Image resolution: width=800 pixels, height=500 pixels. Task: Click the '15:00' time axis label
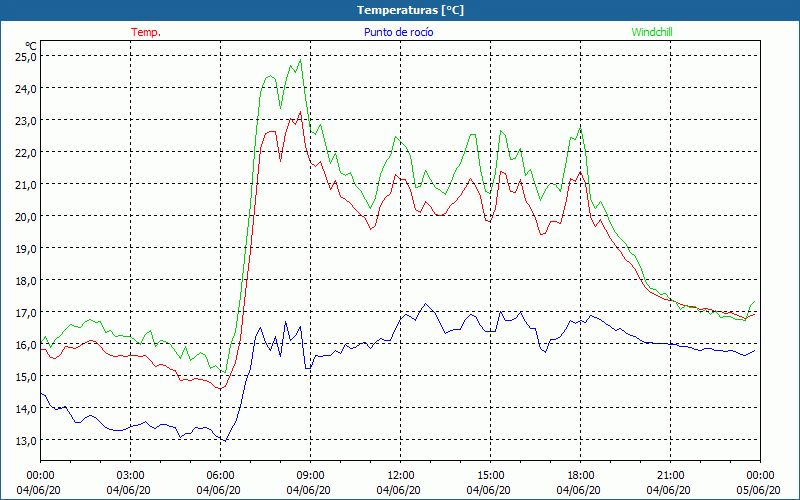click(490, 476)
